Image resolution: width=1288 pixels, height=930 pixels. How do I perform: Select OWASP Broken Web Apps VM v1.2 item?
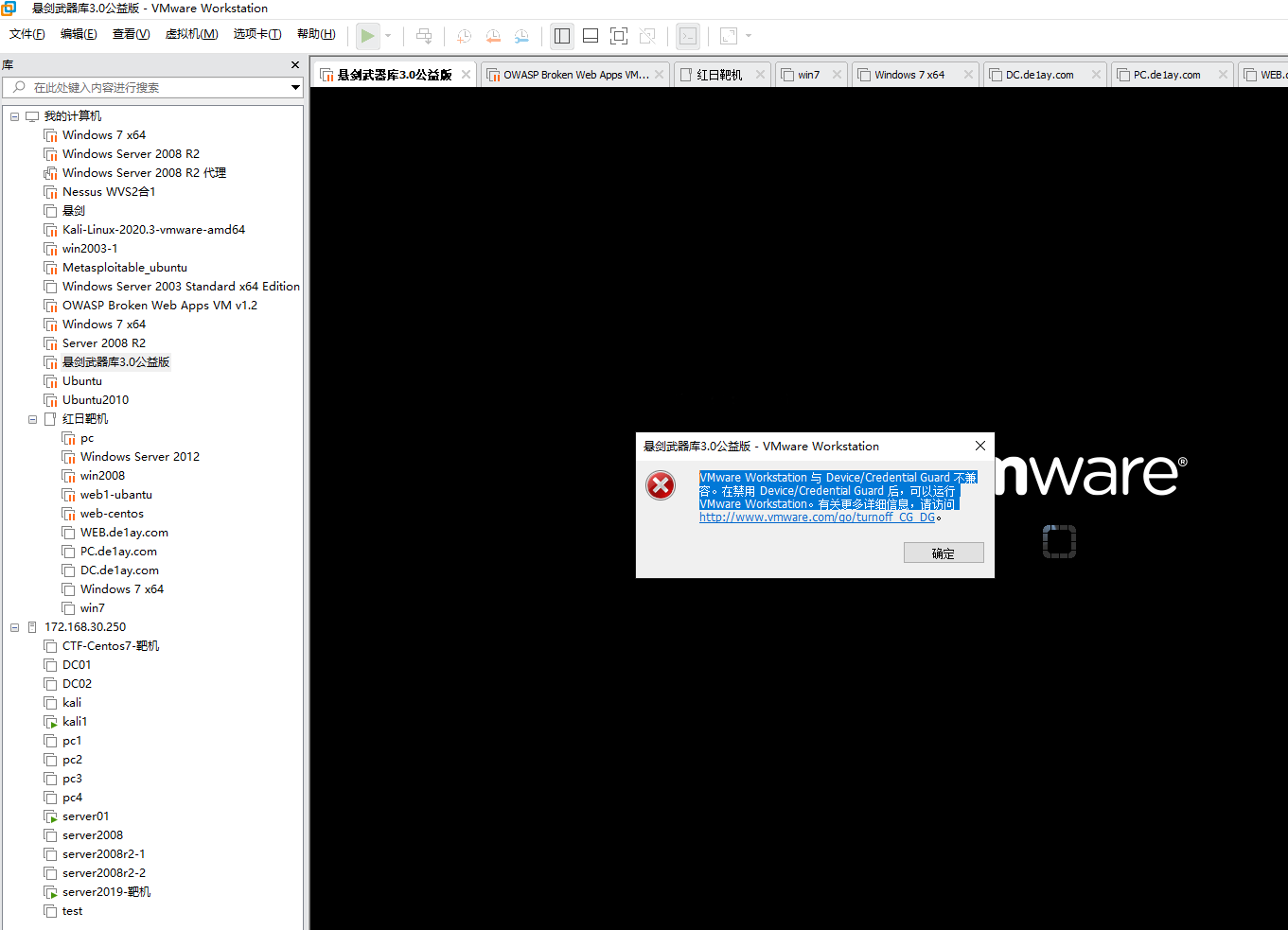pyautogui.click(x=160, y=306)
